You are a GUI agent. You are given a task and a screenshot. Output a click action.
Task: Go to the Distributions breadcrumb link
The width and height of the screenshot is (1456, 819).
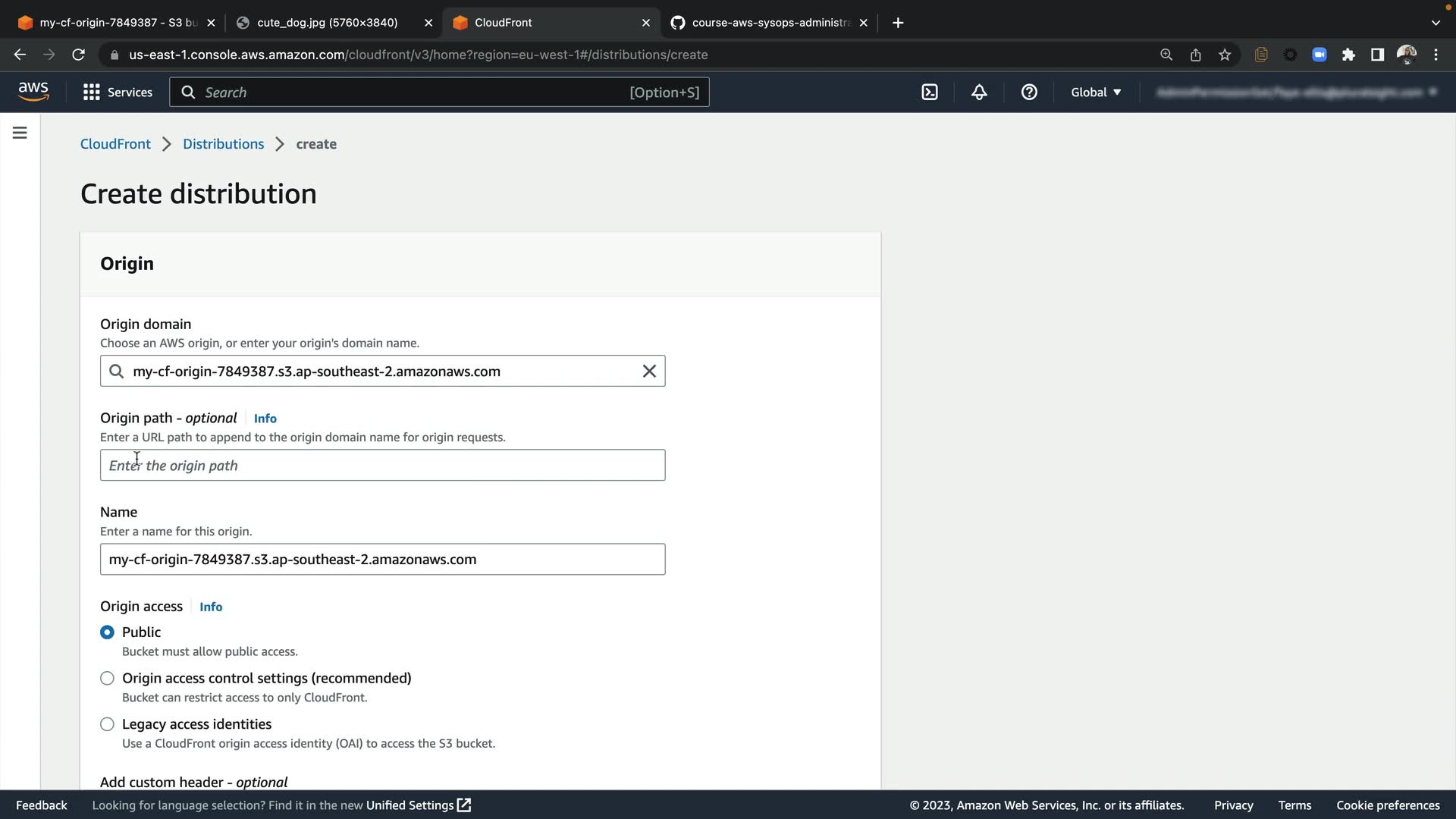coord(223,144)
